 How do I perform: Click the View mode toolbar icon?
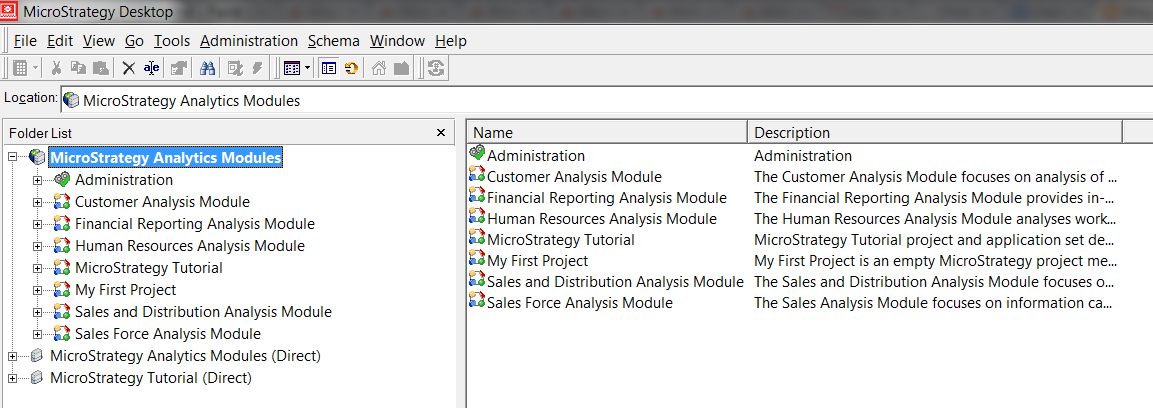[292, 68]
